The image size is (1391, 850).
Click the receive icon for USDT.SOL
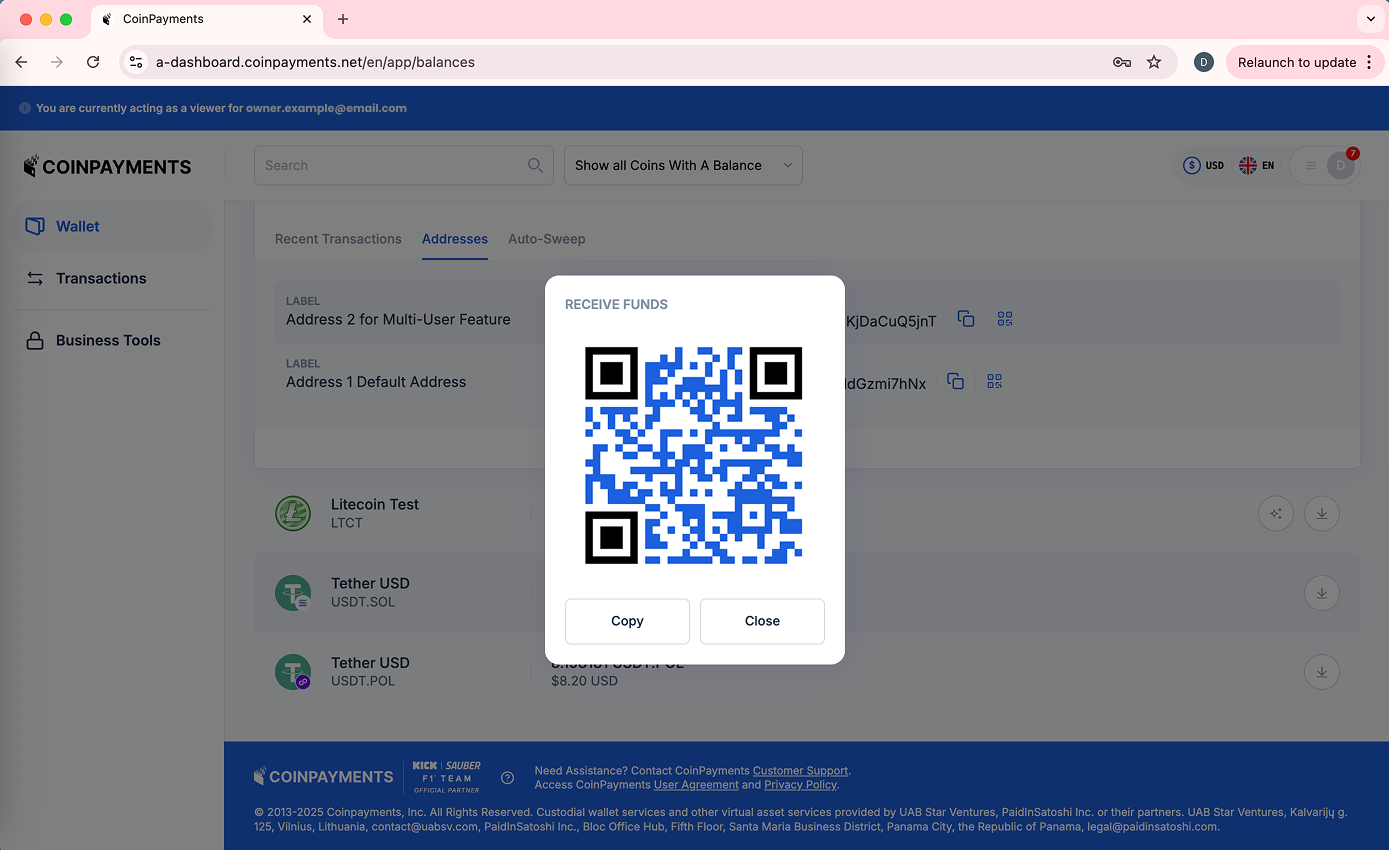point(1322,593)
